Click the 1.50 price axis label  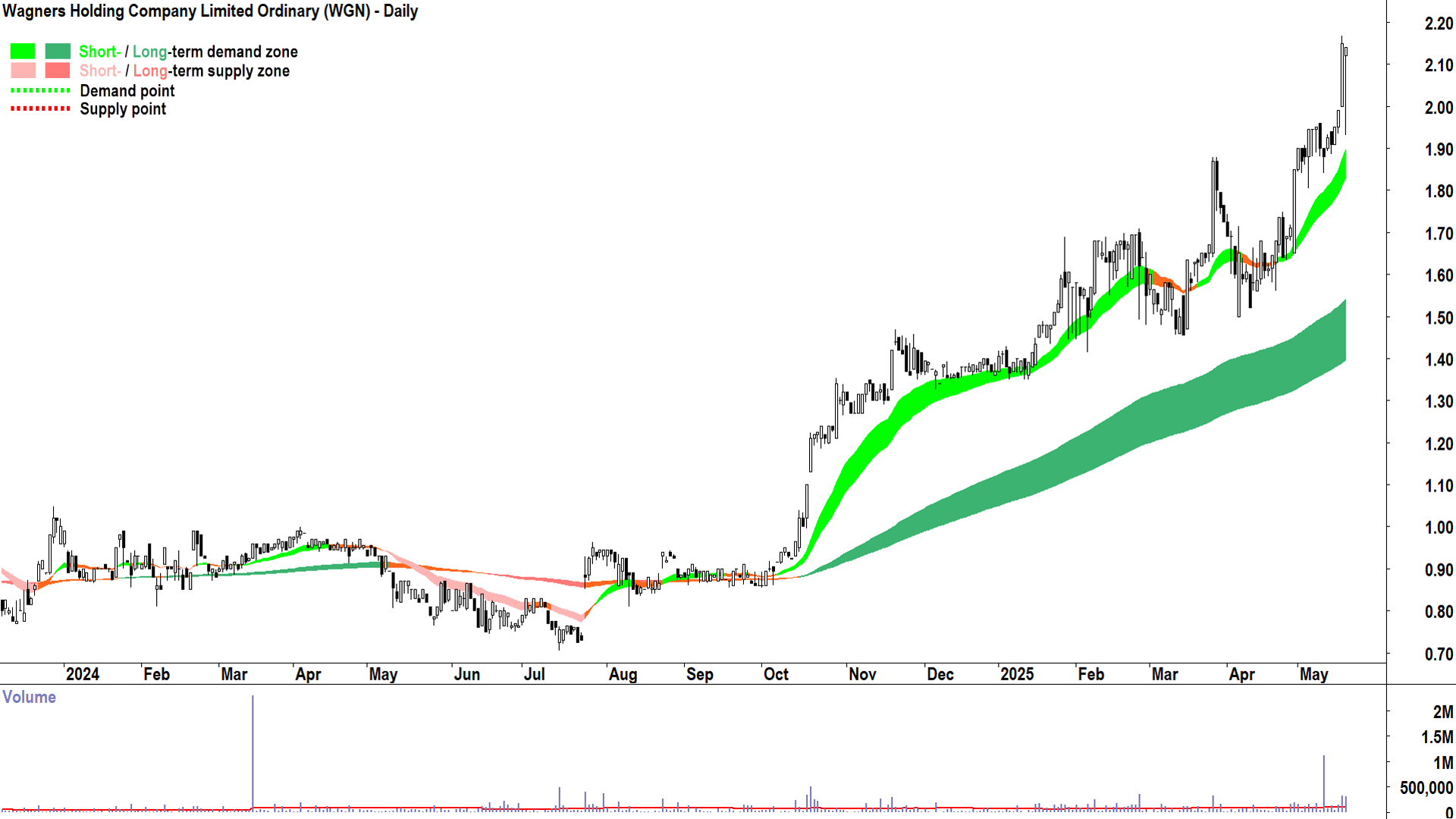pyautogui.click(x=1439, y=318)
